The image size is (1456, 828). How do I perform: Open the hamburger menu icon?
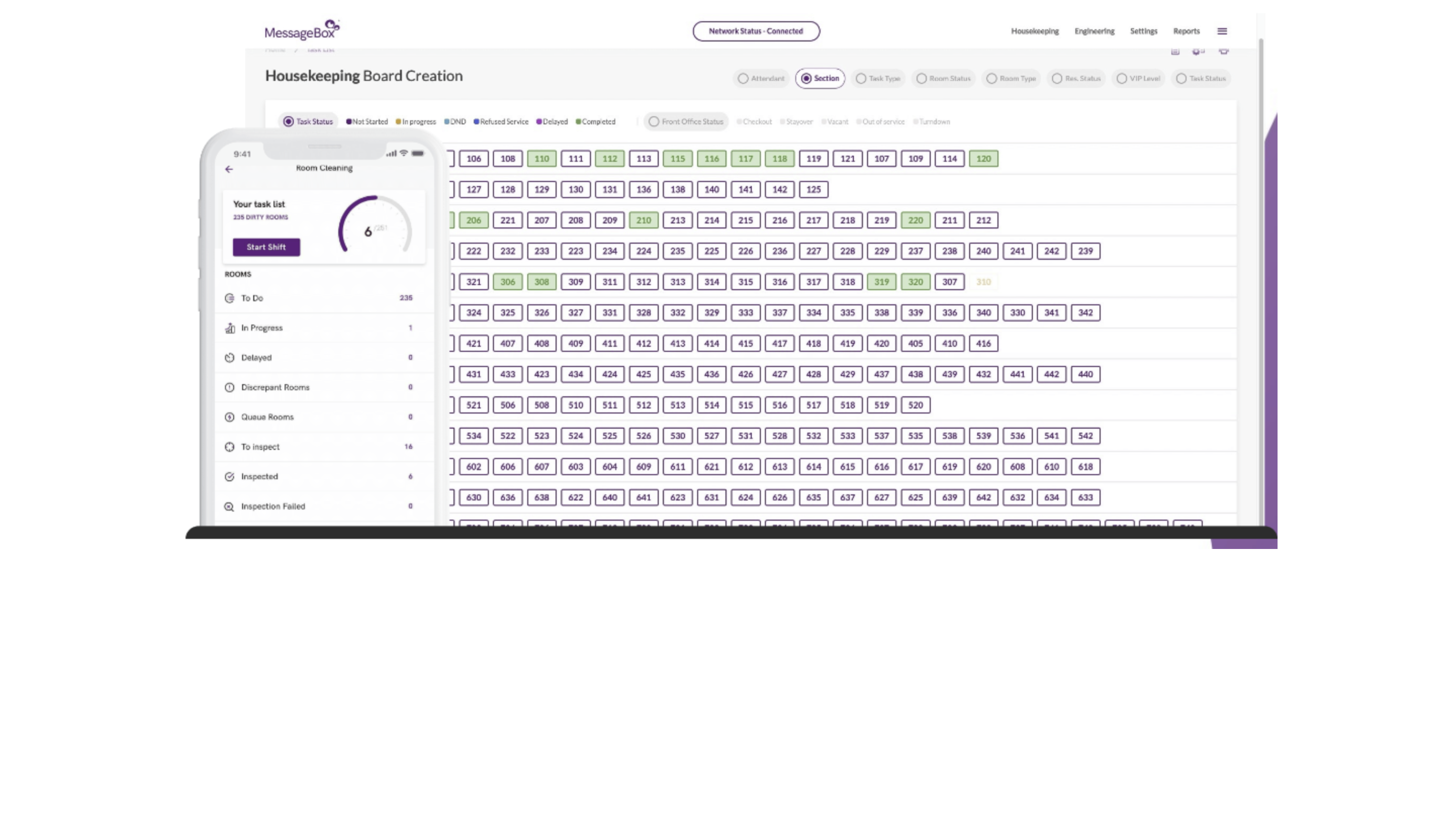1221,31
